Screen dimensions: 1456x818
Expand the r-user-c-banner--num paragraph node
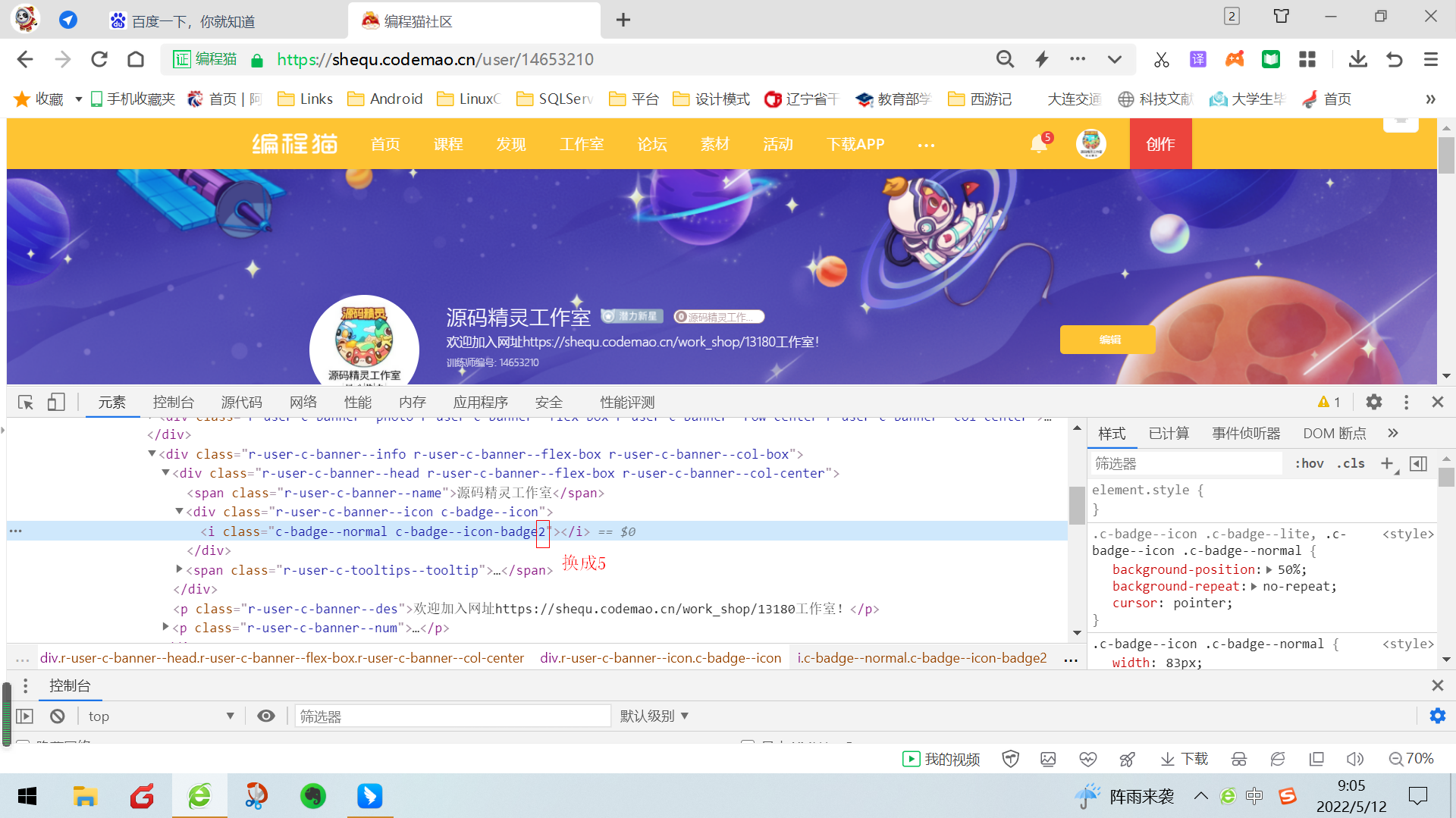point(166,626)
